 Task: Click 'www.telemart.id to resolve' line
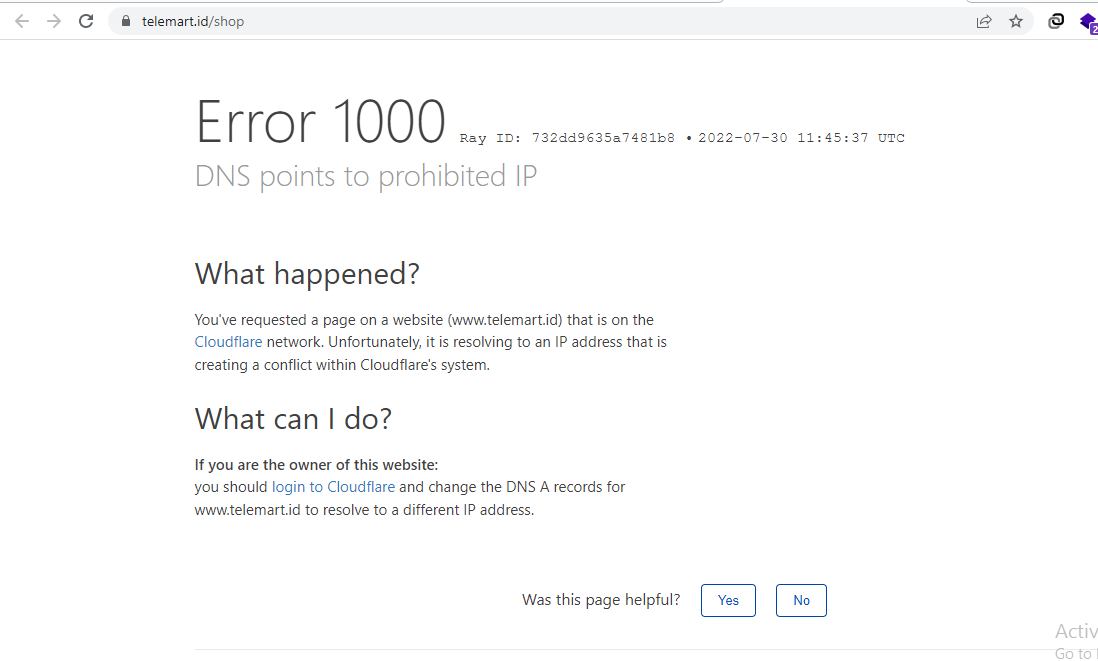click(x=364, y=510)
